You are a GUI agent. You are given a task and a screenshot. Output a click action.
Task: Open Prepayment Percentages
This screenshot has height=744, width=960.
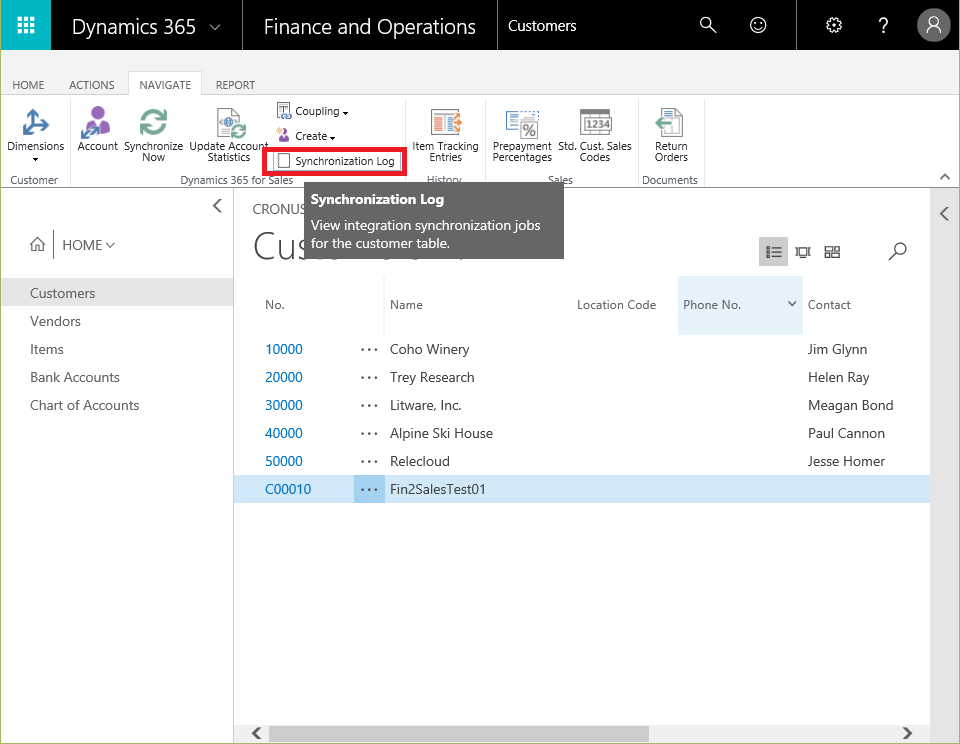[522, 135]
